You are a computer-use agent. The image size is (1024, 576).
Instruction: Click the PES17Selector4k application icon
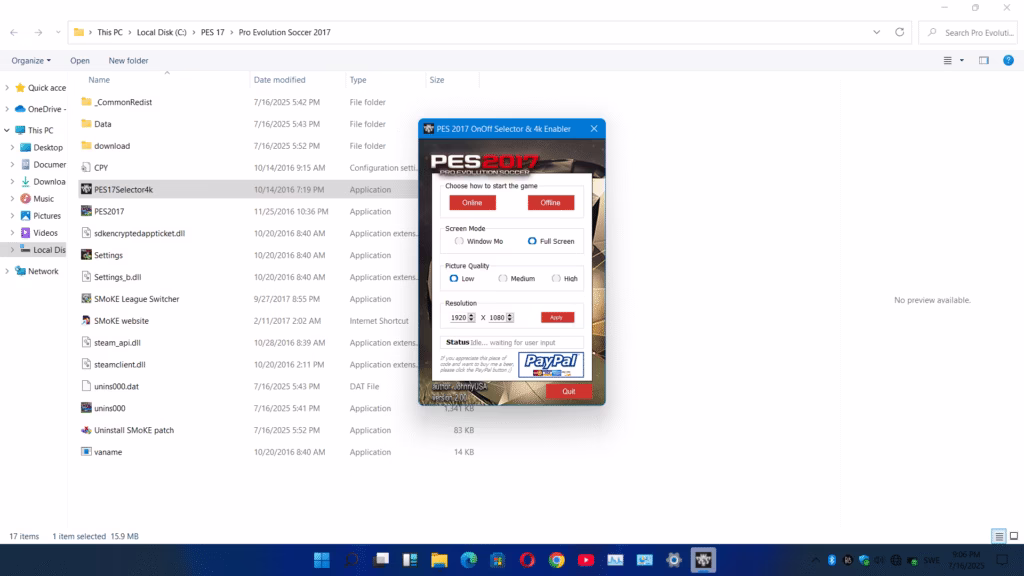coord(86,189)
